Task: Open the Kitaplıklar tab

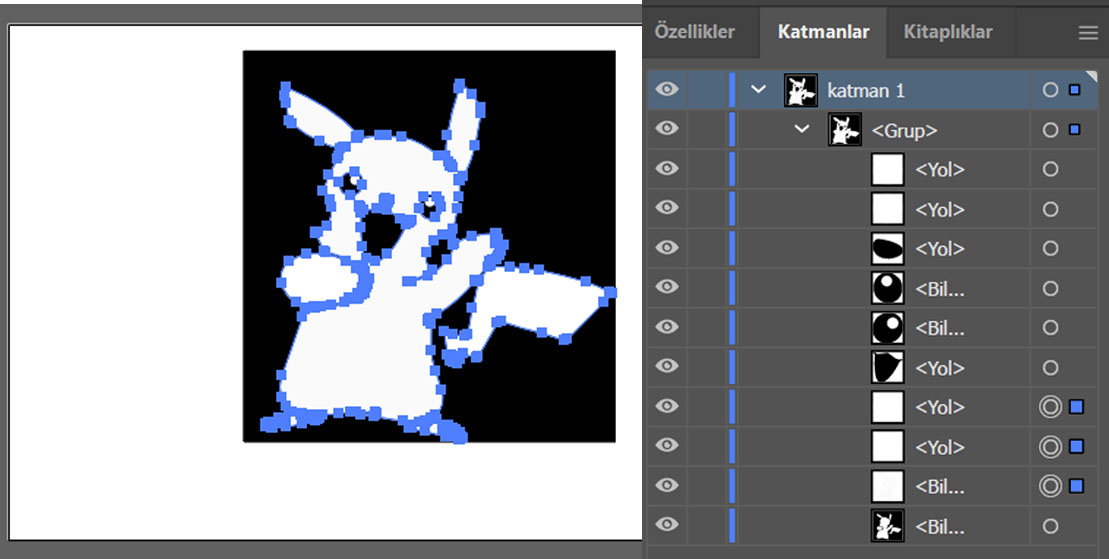Action: point(948,32)
